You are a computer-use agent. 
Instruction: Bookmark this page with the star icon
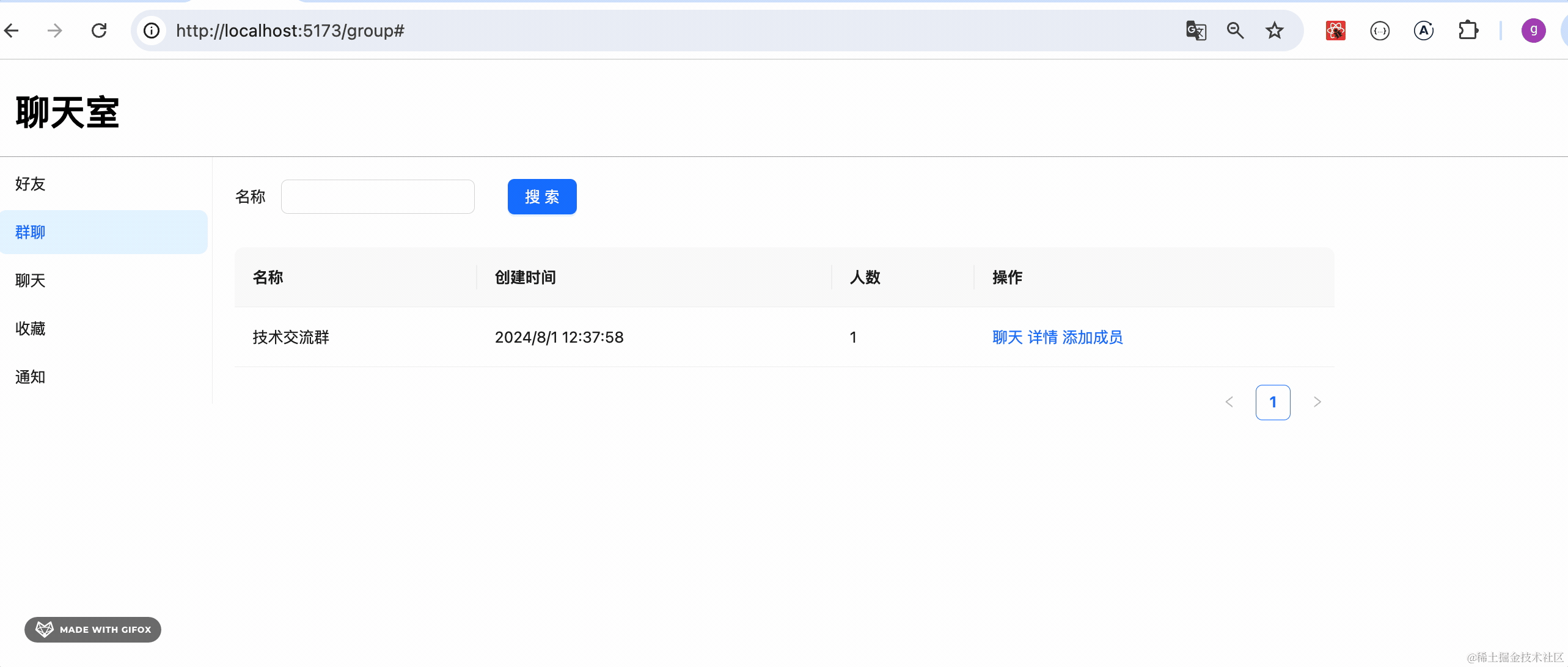(1274, 31)
